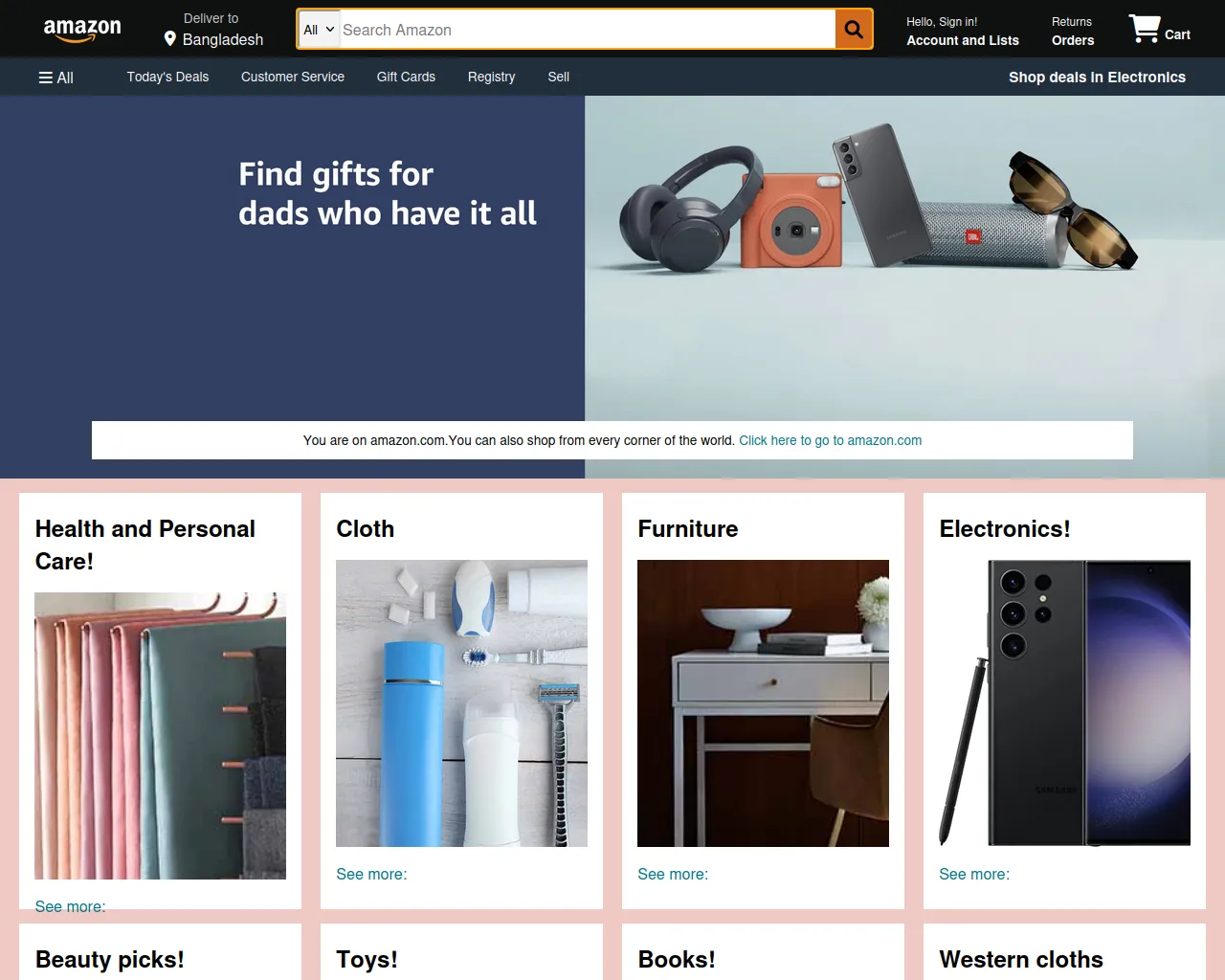The image size is (1225, 980).
Task: Focus the Search Amazon input field
Action: (x=587, y=30)
